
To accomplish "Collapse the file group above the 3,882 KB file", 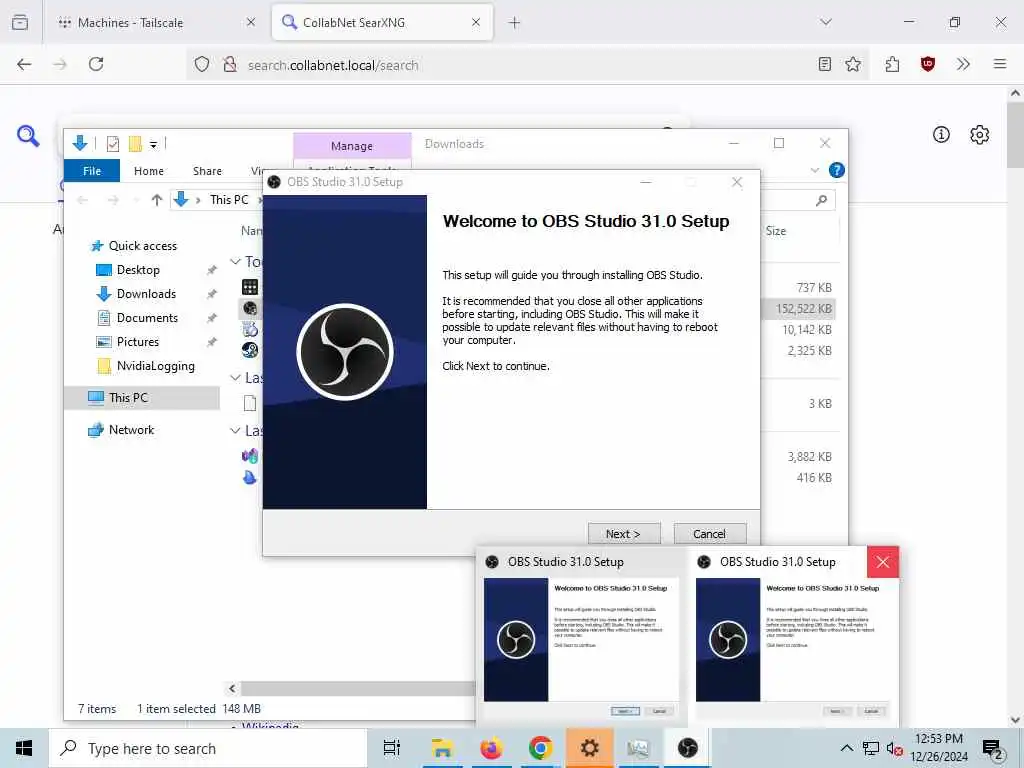I will [x=235, y=430].
